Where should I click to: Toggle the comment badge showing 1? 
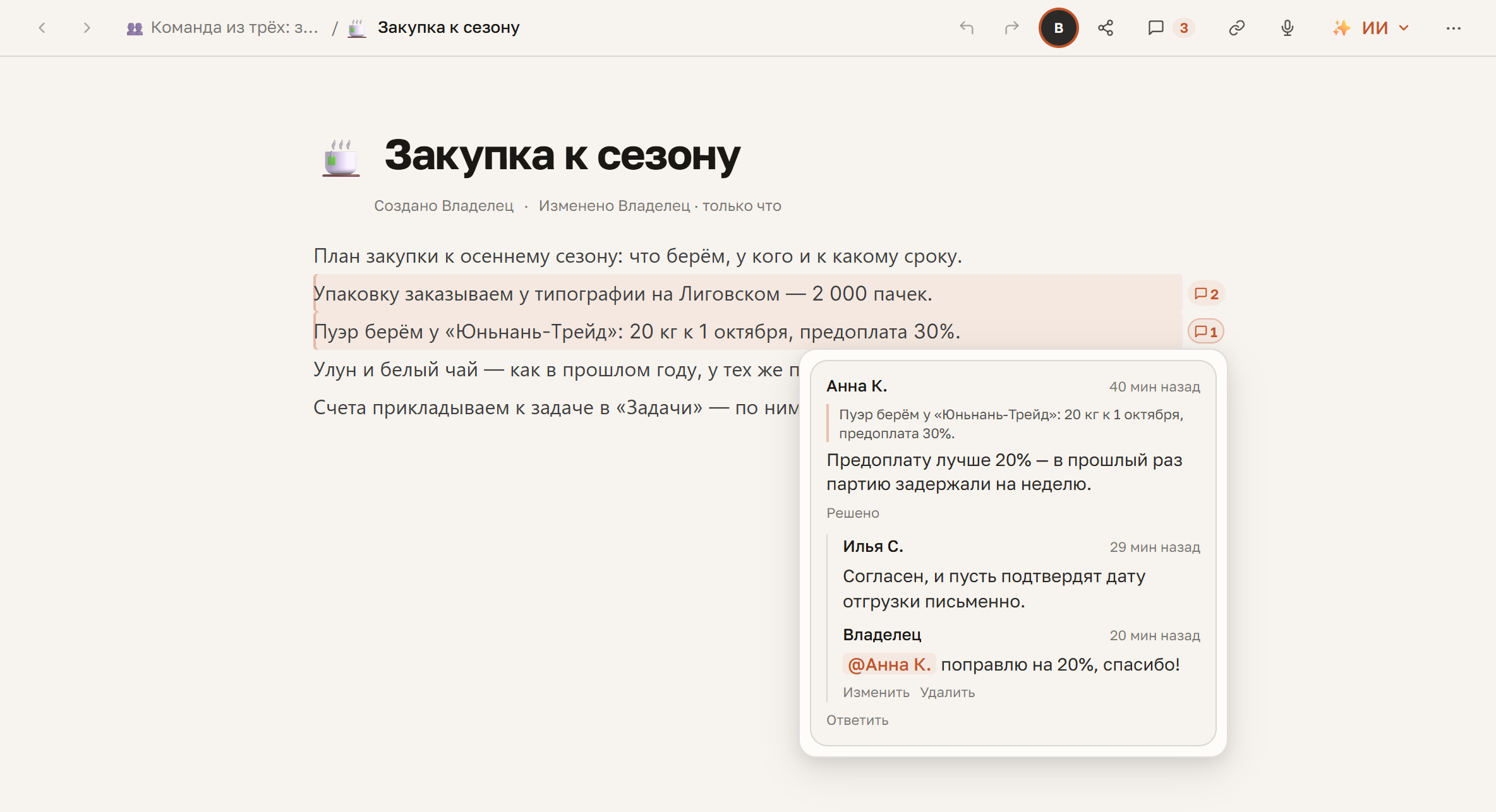pyautogui.click(x=1206, y=331)
